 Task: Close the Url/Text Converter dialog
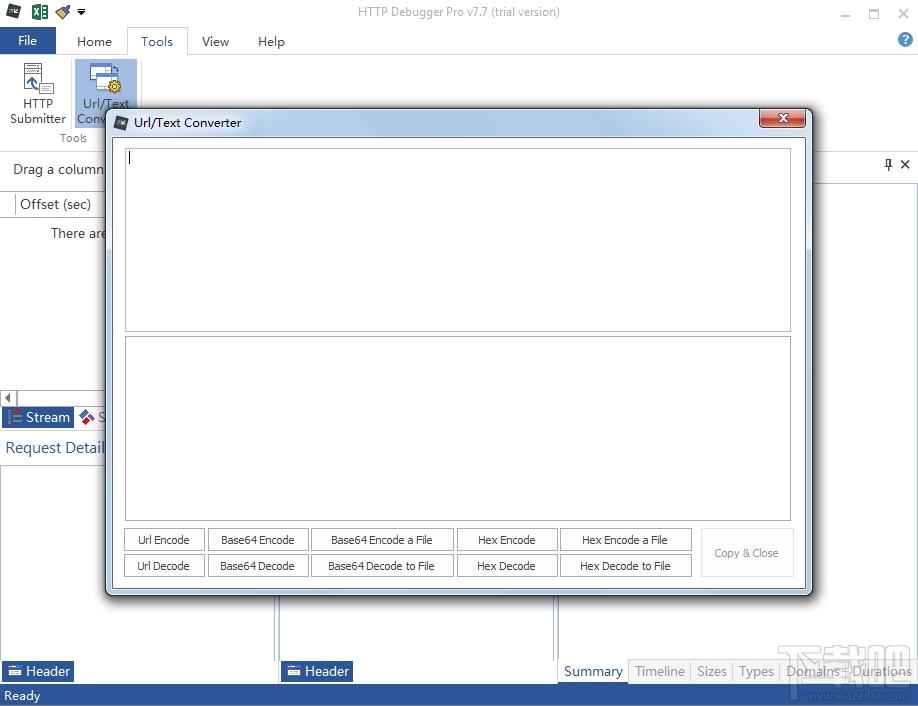(782, 118)
